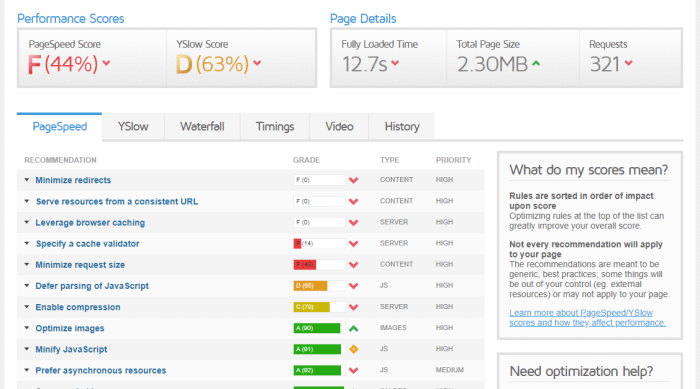Expand the Enable compression disclosure triangle
Screen dimensions: 700x389
[27, 307]
